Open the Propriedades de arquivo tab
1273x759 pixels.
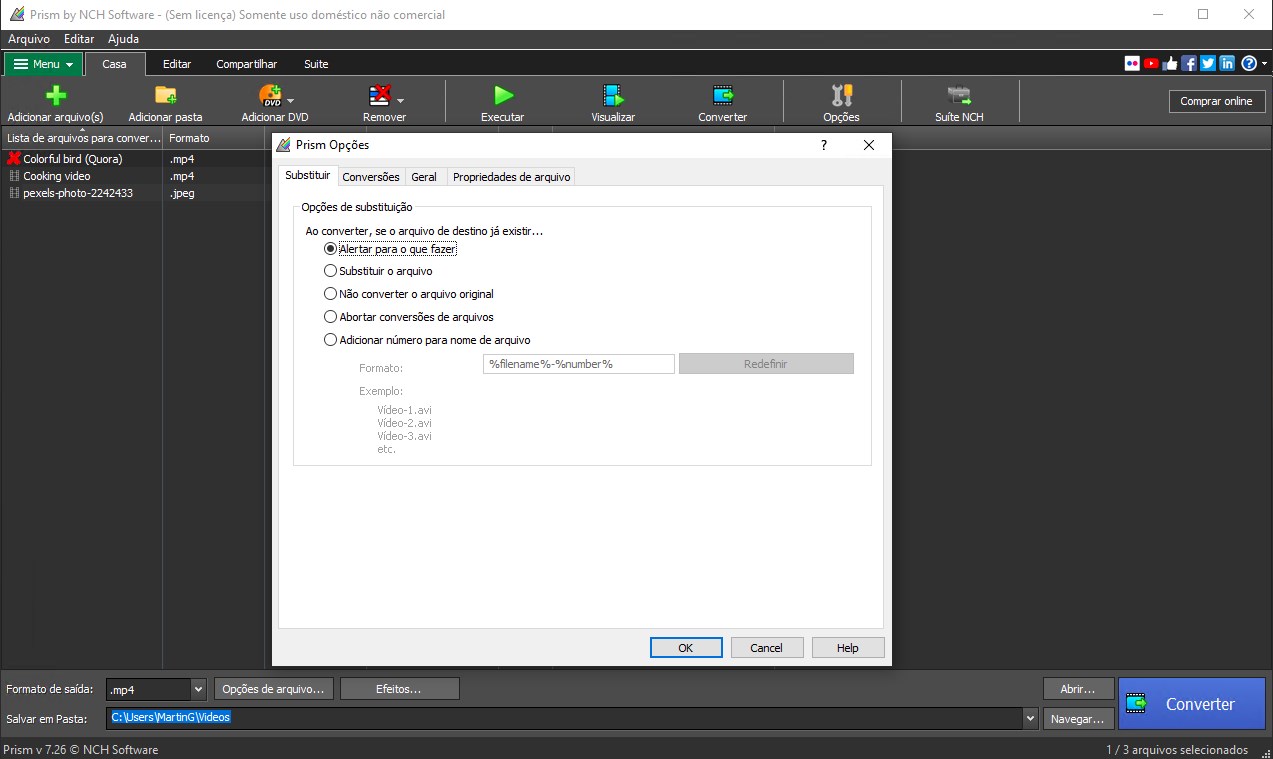(x=512, y=177)
